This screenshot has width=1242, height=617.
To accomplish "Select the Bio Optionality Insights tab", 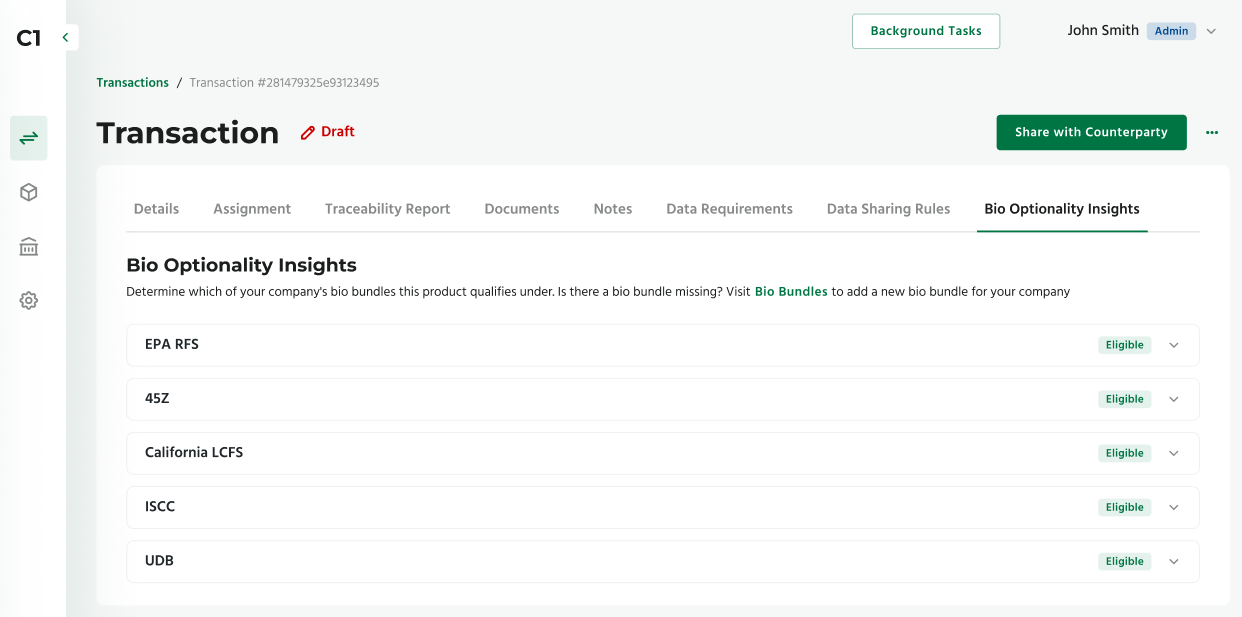I will coord(1062,209).
